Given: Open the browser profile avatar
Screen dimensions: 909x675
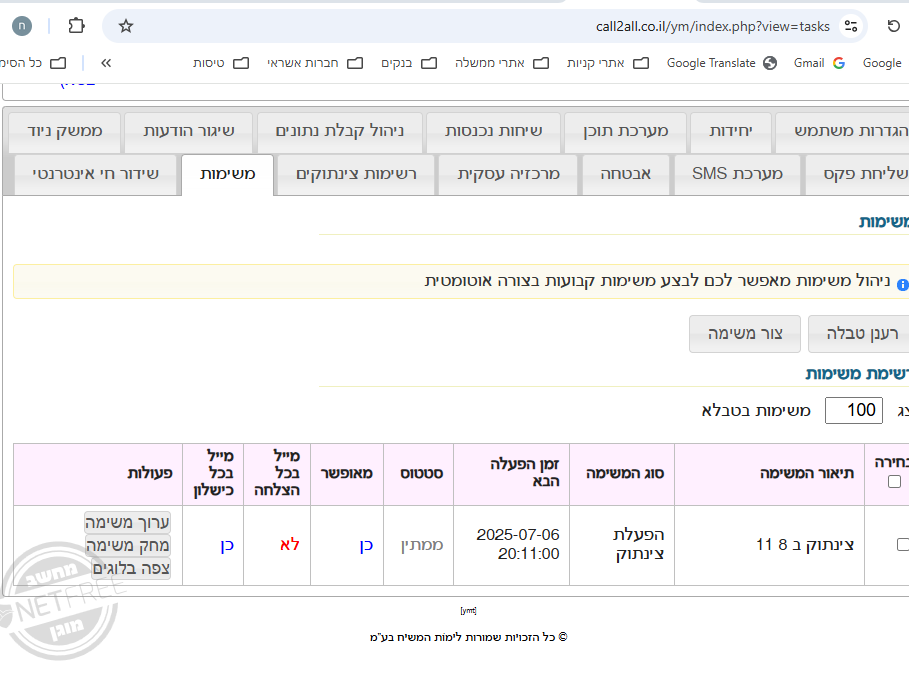Looking at the screenshot, I should 22,26.
